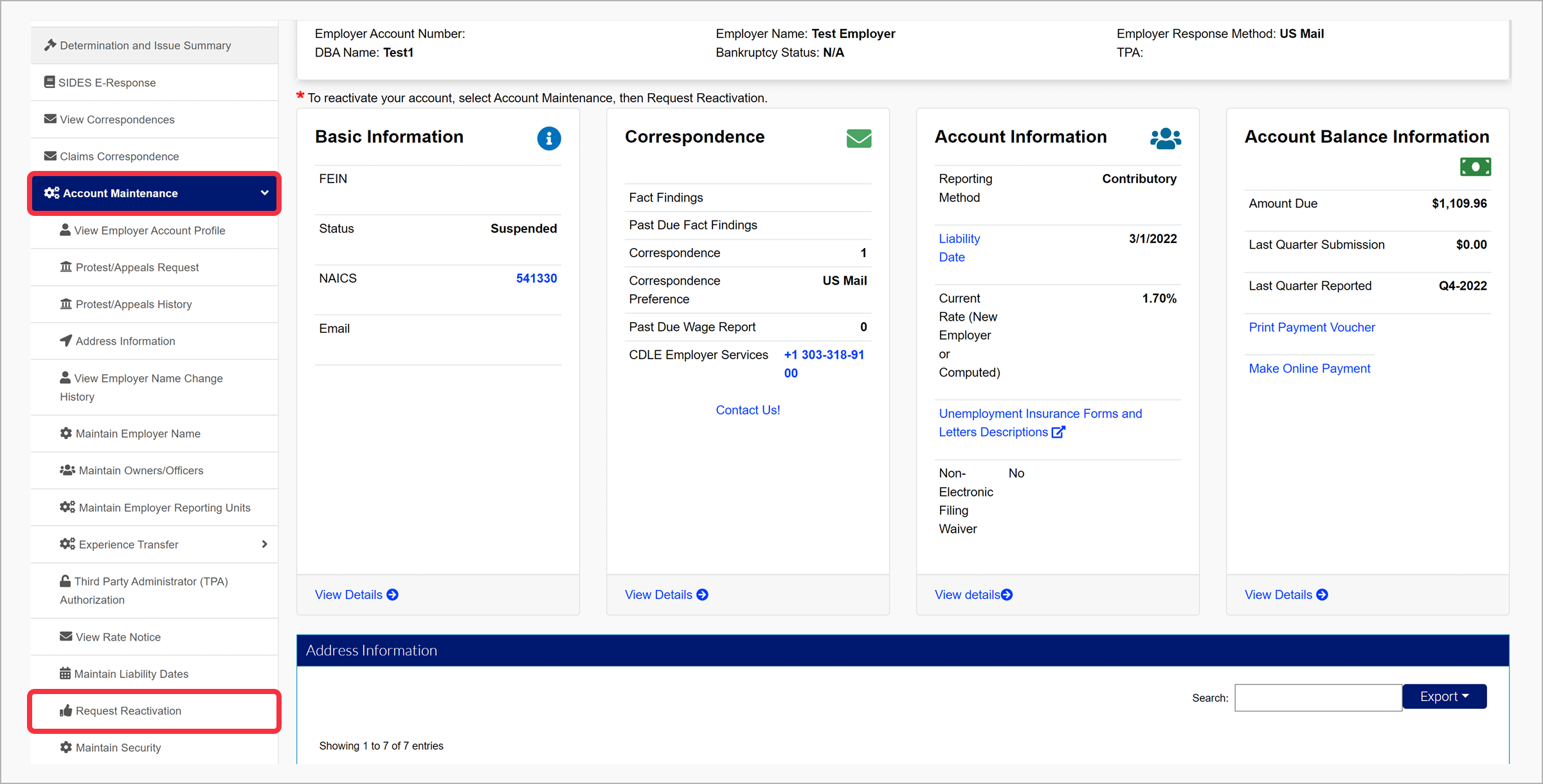The image size is (1543, 784).
Task: Click the gear icon beside Maintain Employer Name
Action: 66,433
